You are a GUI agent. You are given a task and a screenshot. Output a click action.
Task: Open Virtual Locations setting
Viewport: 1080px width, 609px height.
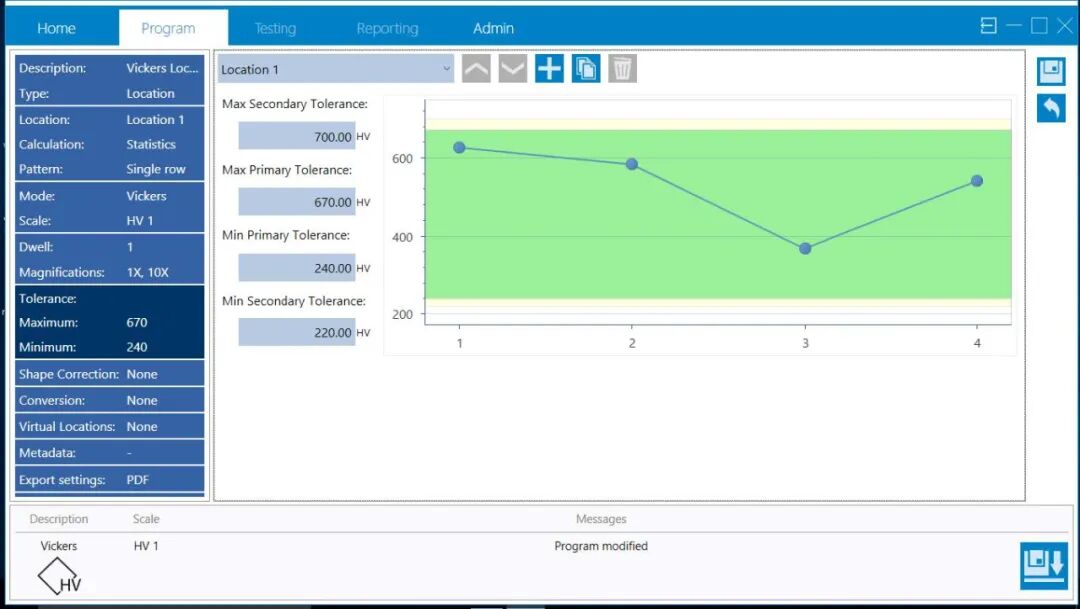110,426
